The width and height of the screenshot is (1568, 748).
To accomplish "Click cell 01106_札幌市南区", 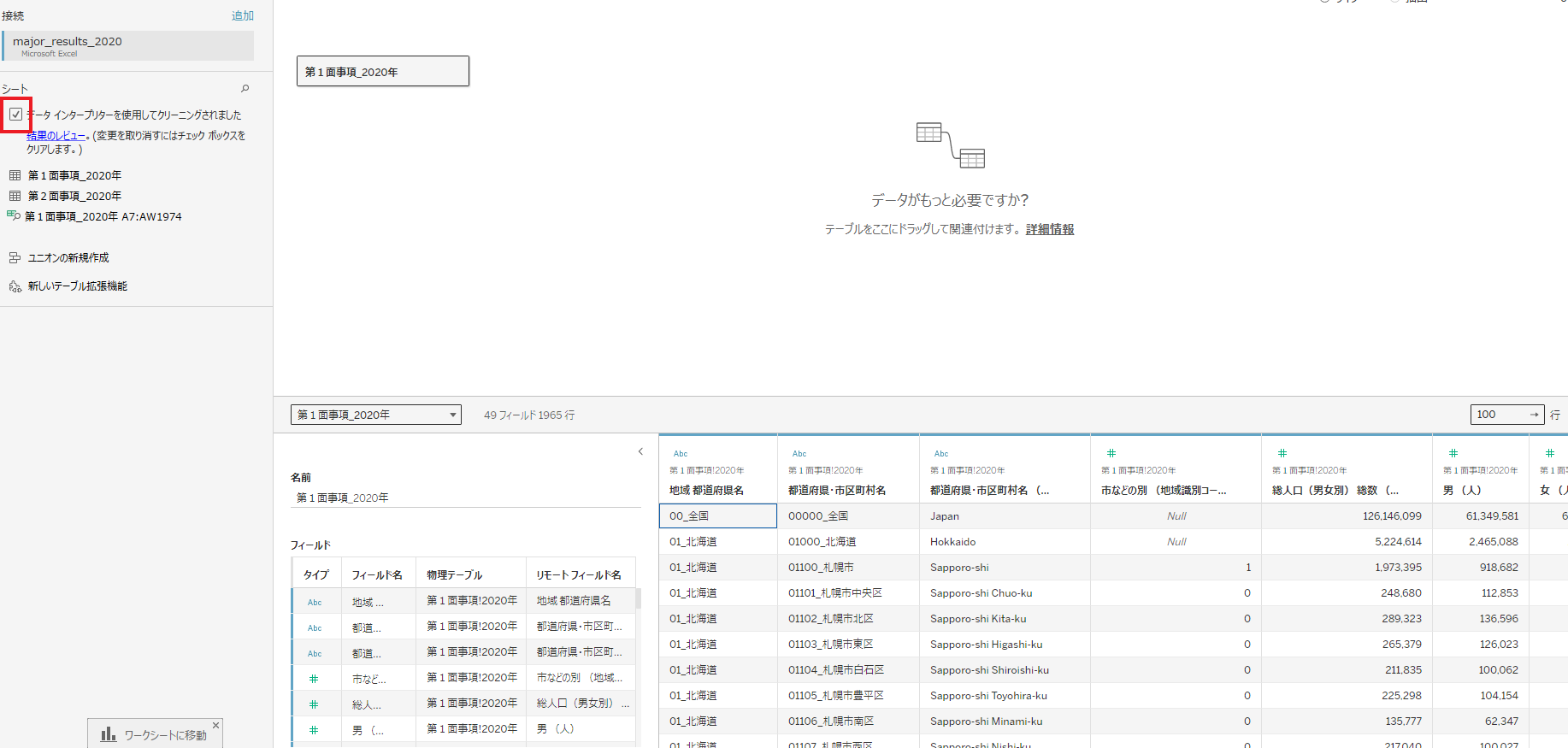I will tap(848, 721).
